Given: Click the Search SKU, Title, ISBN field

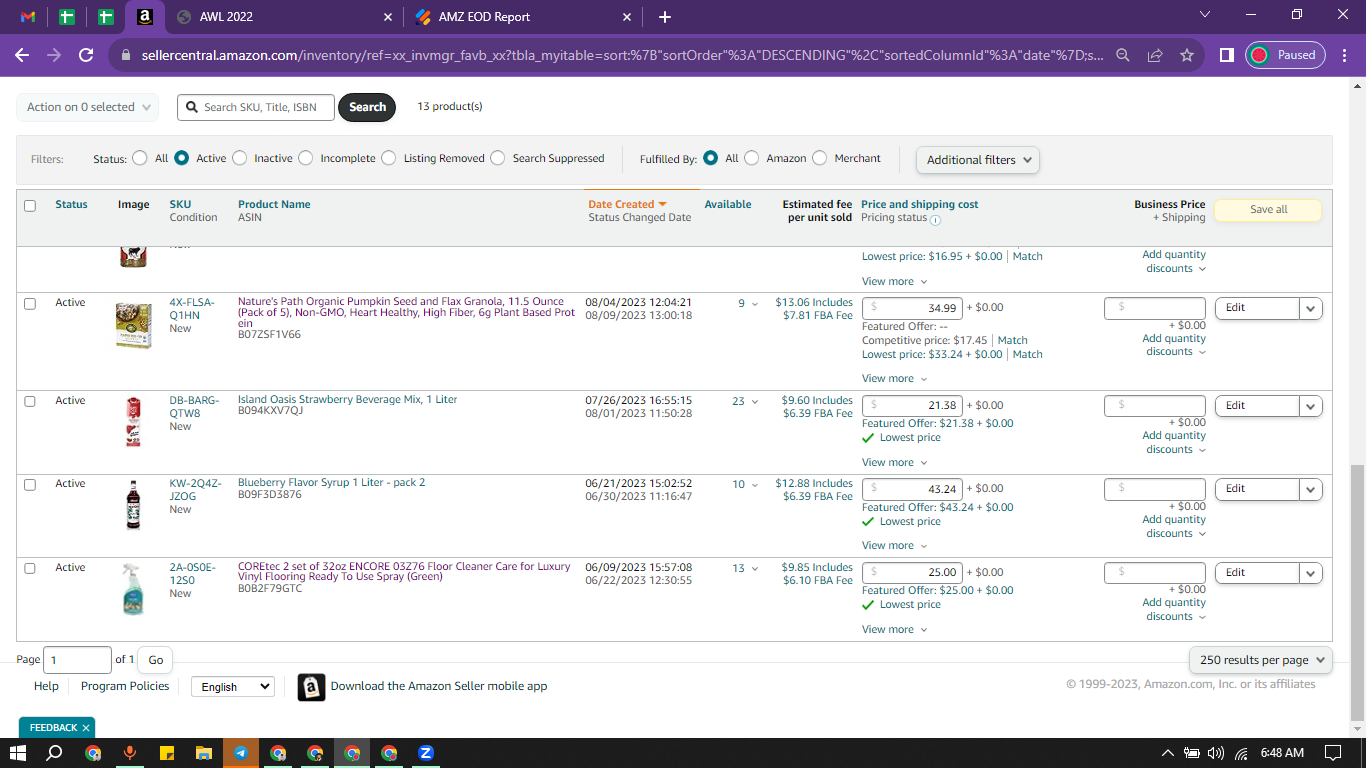Looking at the screenshot, I should [256, 107].
